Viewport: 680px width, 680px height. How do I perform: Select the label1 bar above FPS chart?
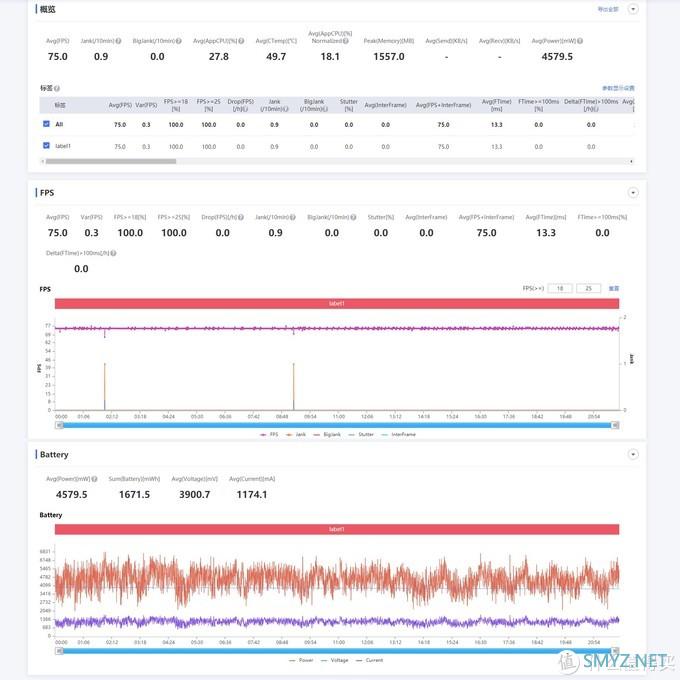pos(337,304)
